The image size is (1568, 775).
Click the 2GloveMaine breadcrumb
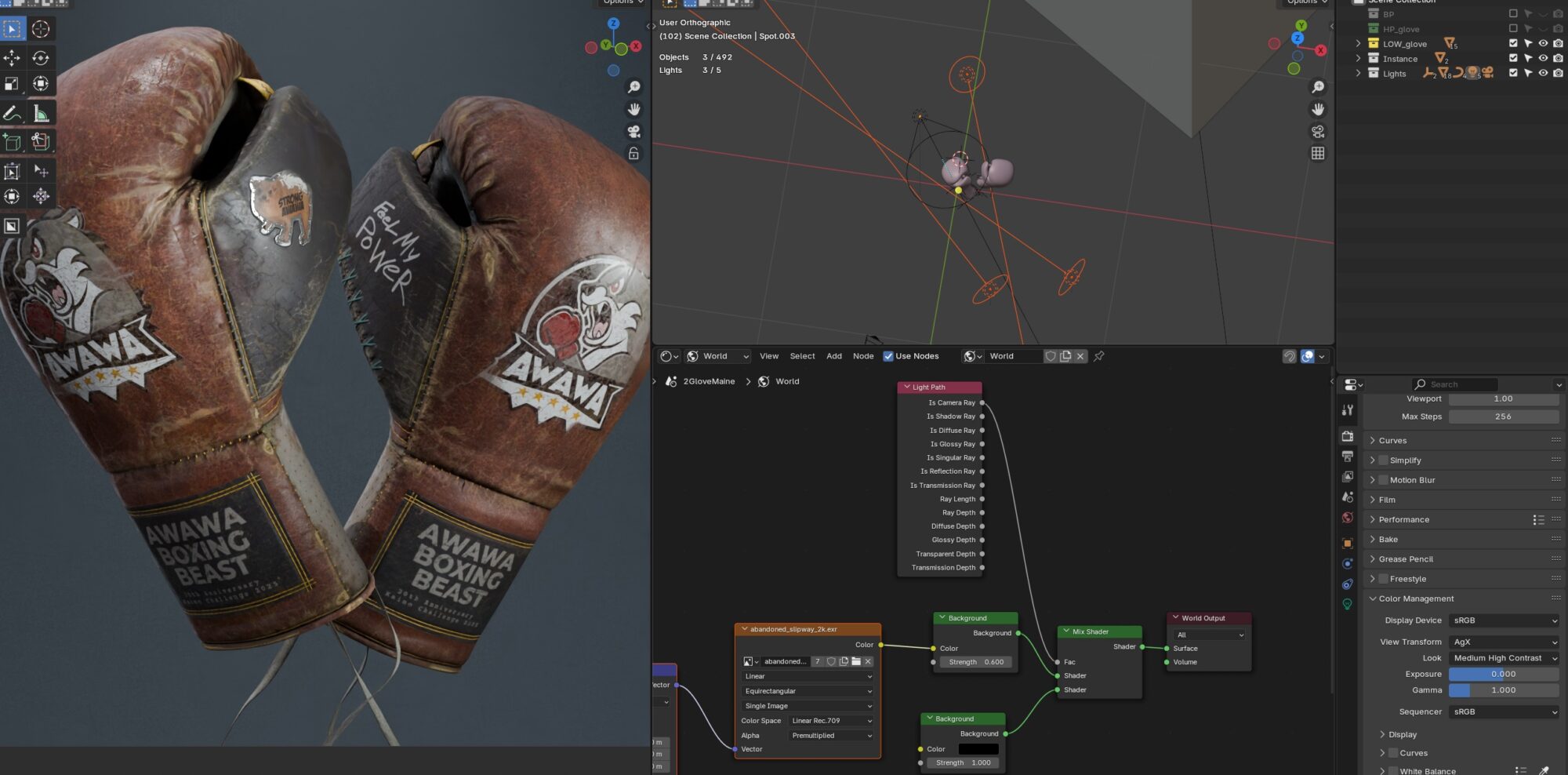coord(708,382)
